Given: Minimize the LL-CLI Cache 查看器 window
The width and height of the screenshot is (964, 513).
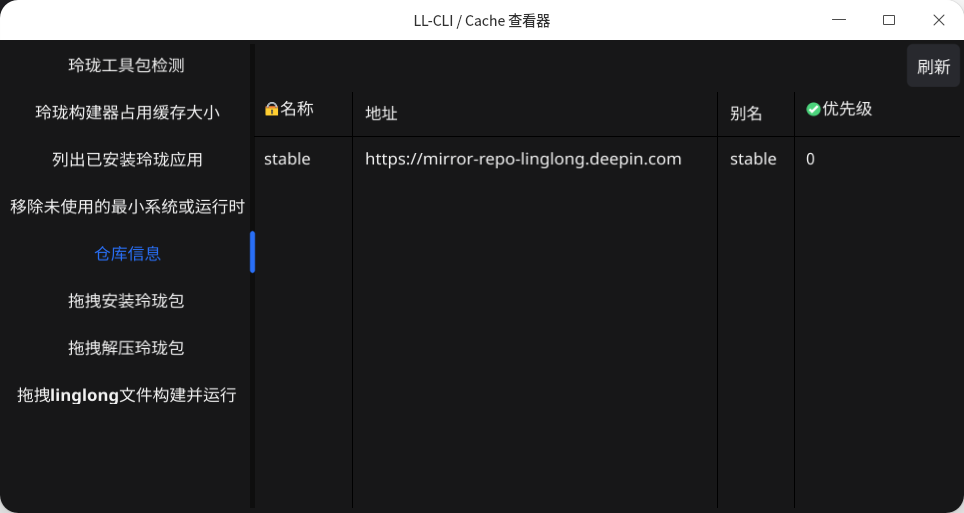Looking at the screenshot, I should tap(839, 20).
